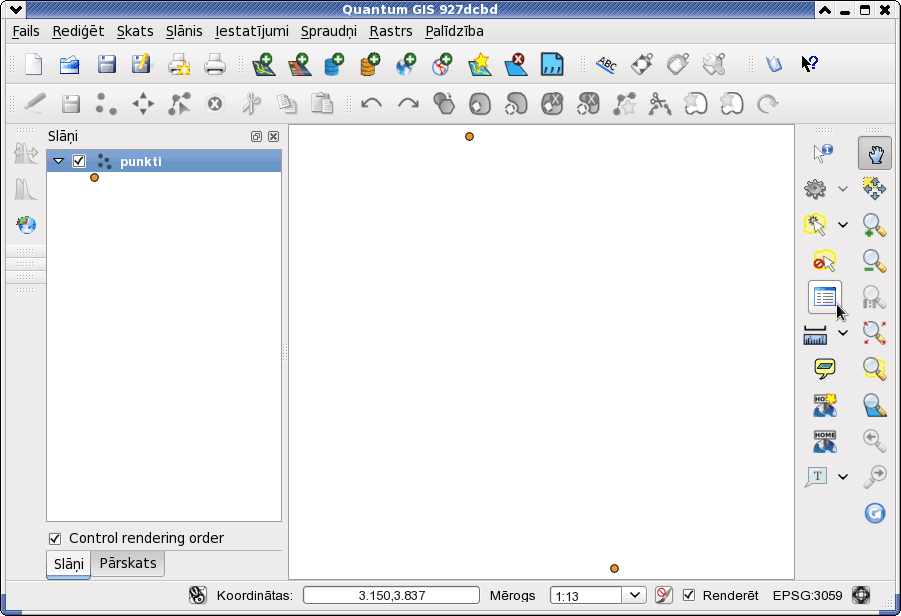Click the Map Tips speech bubble icon
901x616 pixels.
coord(825,368)
